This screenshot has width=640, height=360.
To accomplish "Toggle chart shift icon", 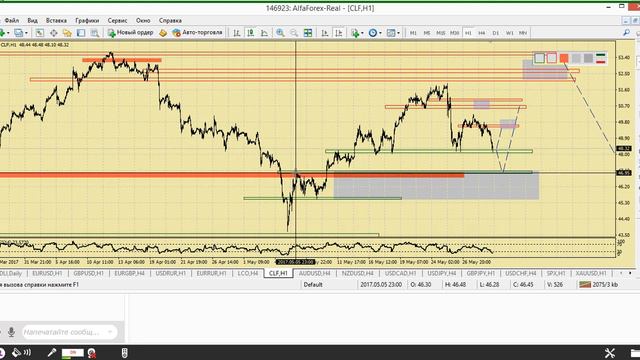I will [338, 33].
